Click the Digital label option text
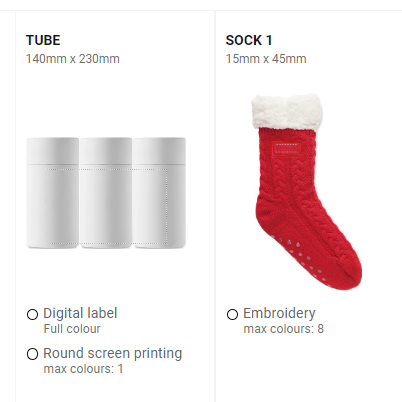 click(x=80, y=313)
